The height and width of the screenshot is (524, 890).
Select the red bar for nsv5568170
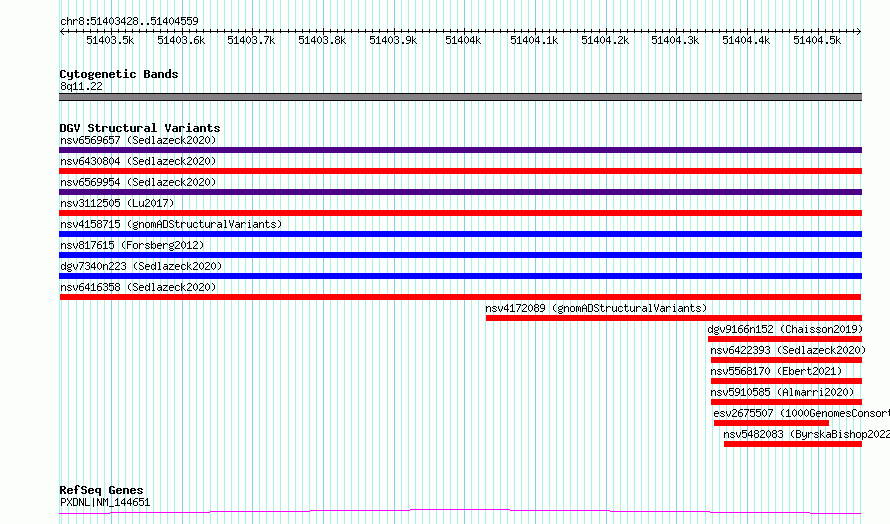[786, 381]
